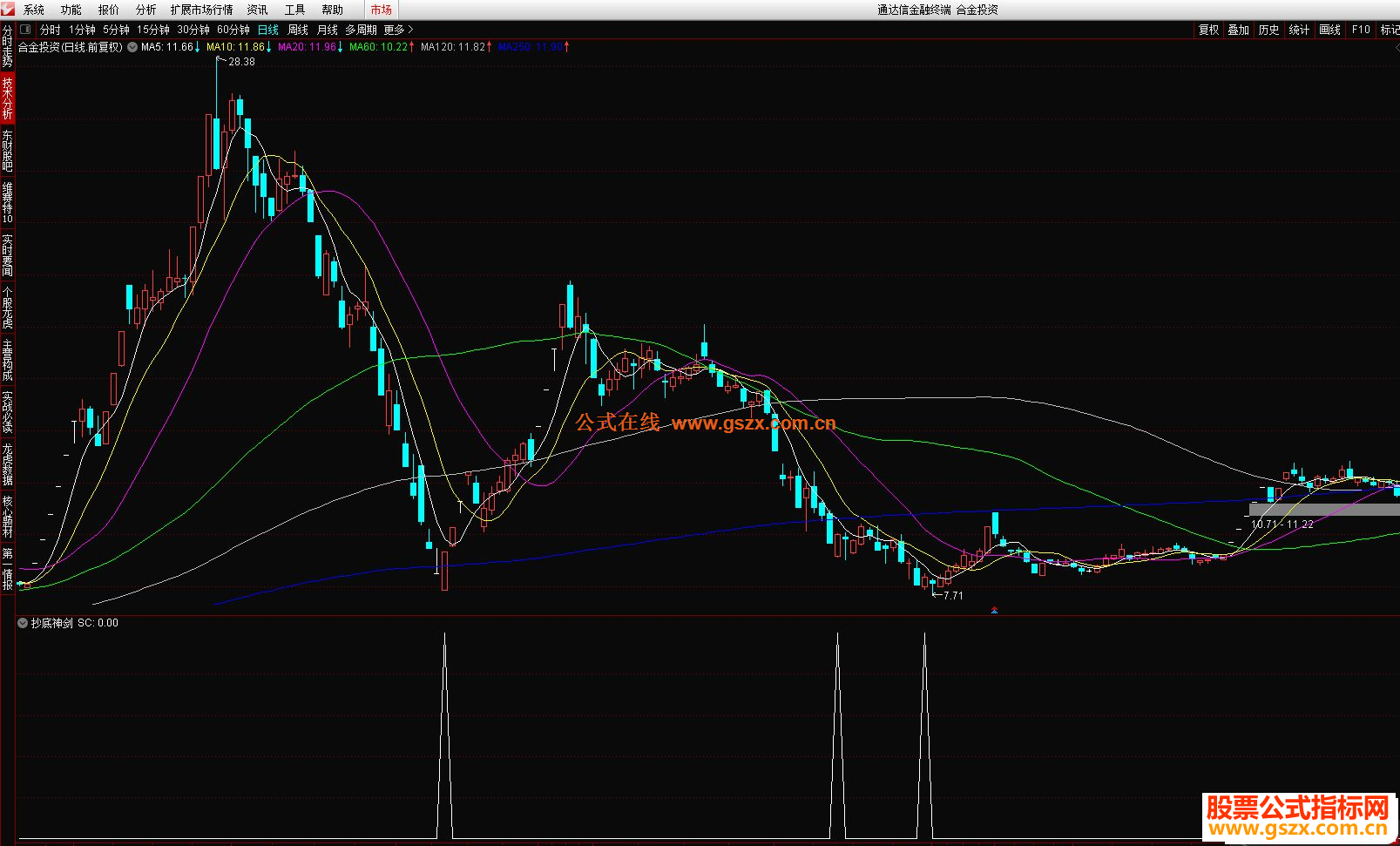
Task: Click the green MA60: 10.22 label
Action: tap(378, 47)
